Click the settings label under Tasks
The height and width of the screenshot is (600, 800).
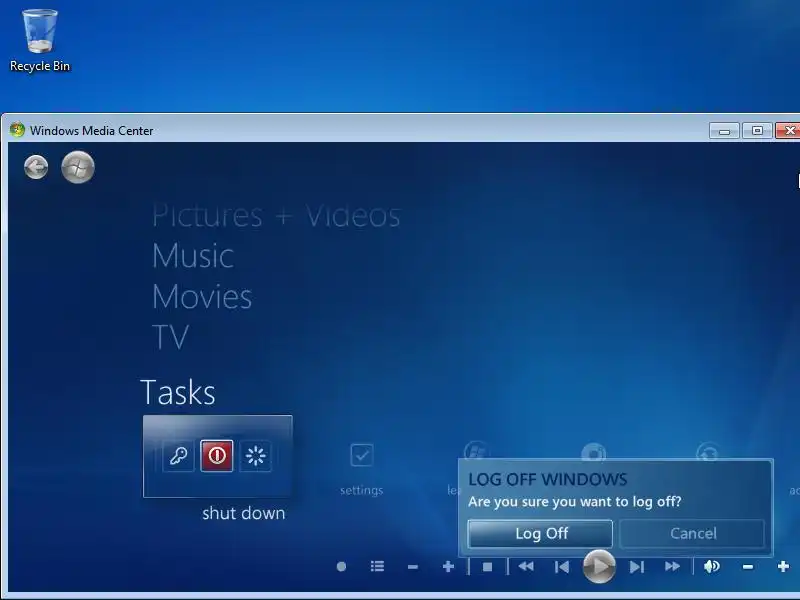[362, 490]
